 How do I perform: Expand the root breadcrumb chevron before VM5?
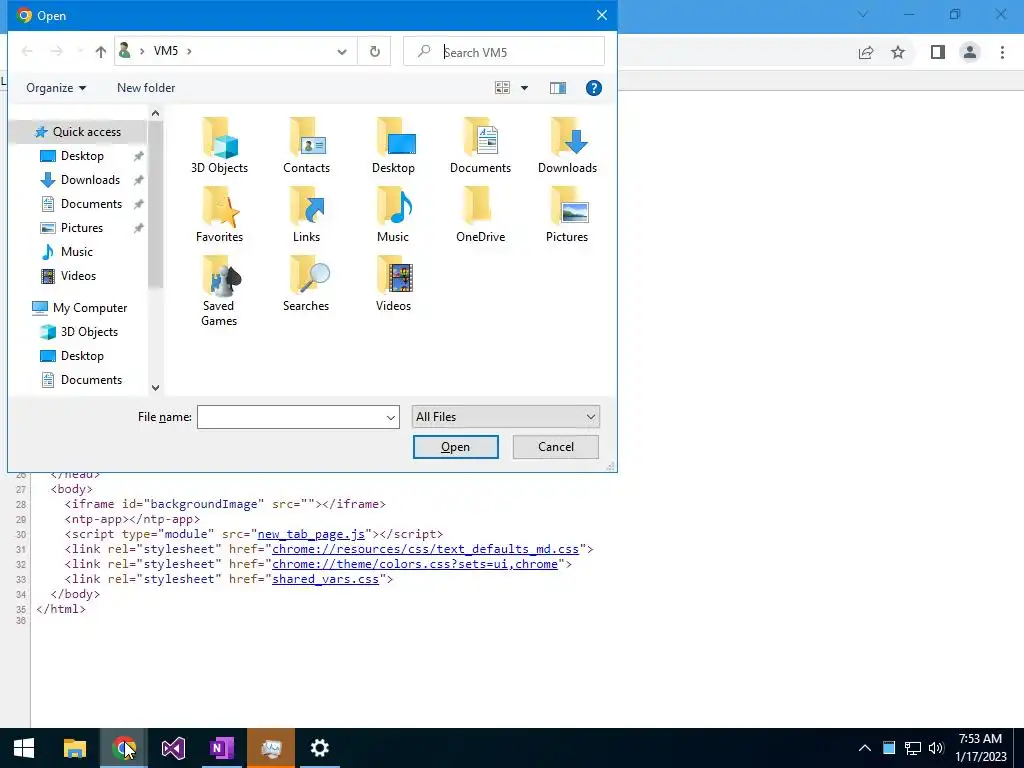(142, 52)
